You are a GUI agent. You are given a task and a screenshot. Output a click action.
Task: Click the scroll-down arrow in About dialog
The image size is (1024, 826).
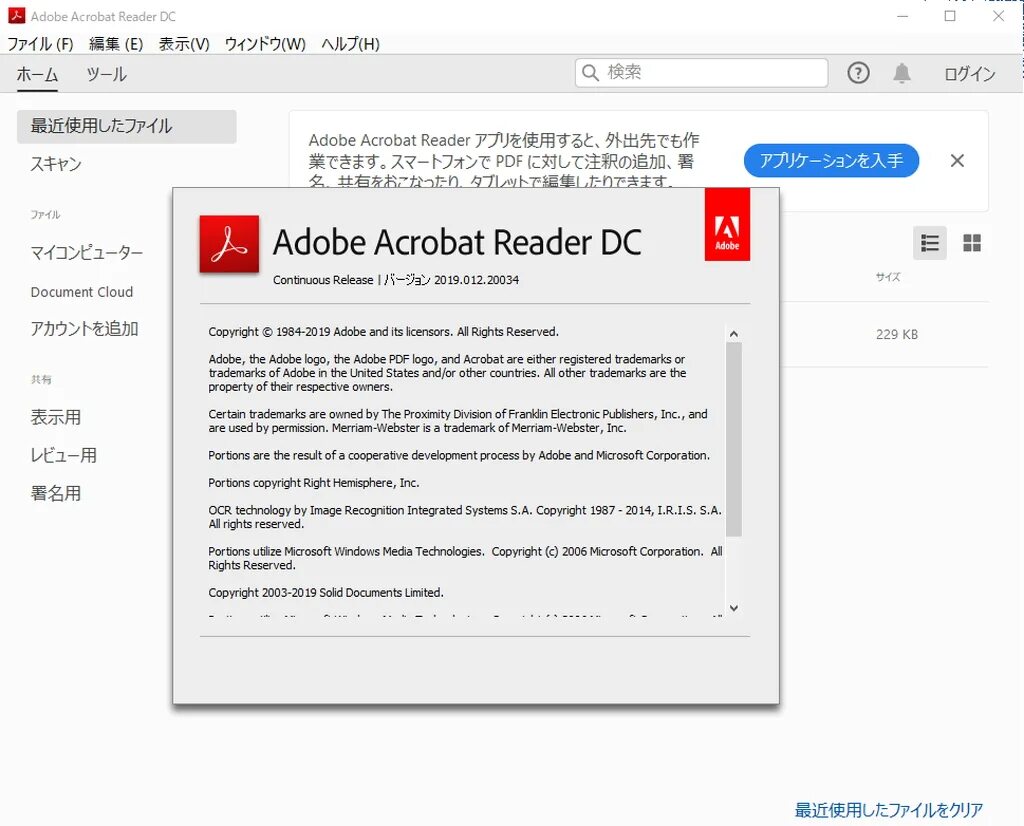click(x=734, y=608)
